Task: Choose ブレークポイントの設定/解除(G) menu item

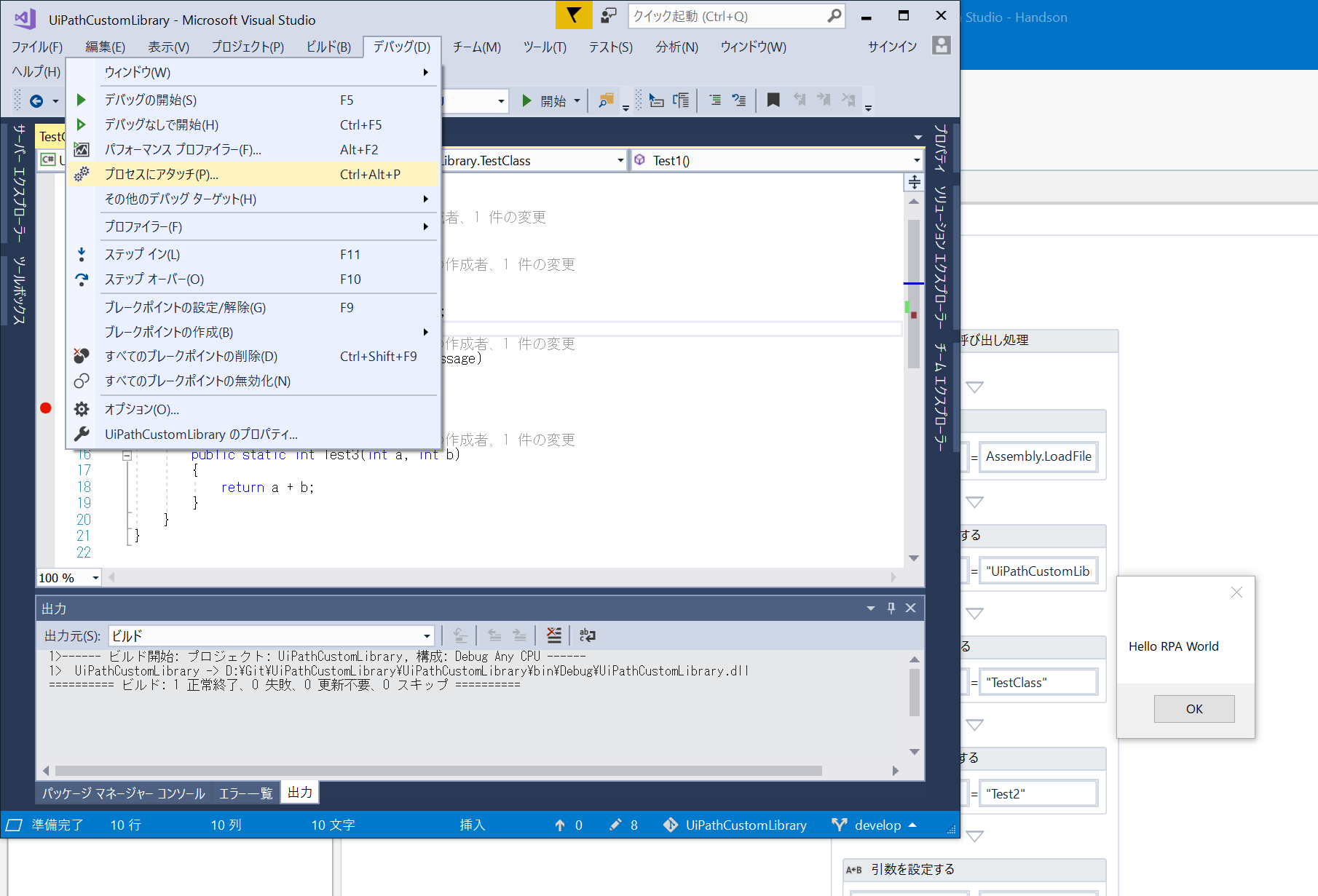Action: (x=252, y=307)
